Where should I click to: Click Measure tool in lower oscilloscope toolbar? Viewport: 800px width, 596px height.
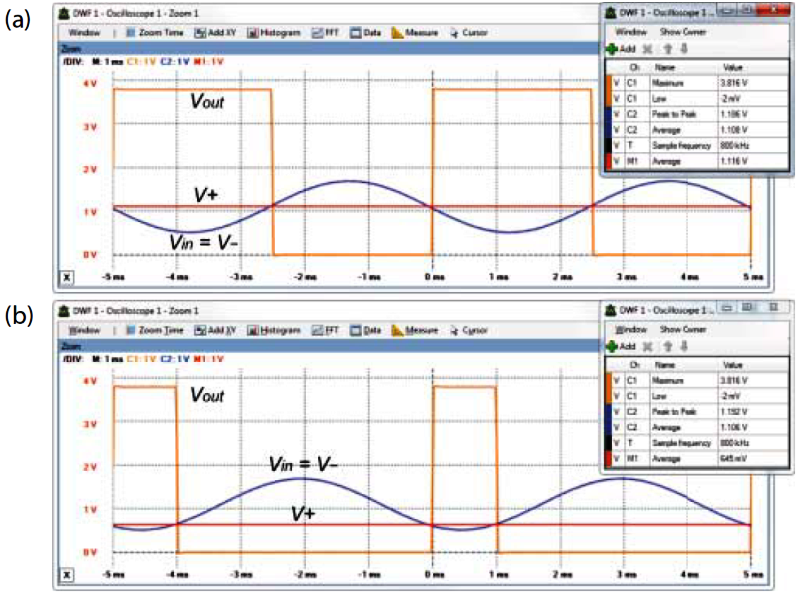point(414,328)
